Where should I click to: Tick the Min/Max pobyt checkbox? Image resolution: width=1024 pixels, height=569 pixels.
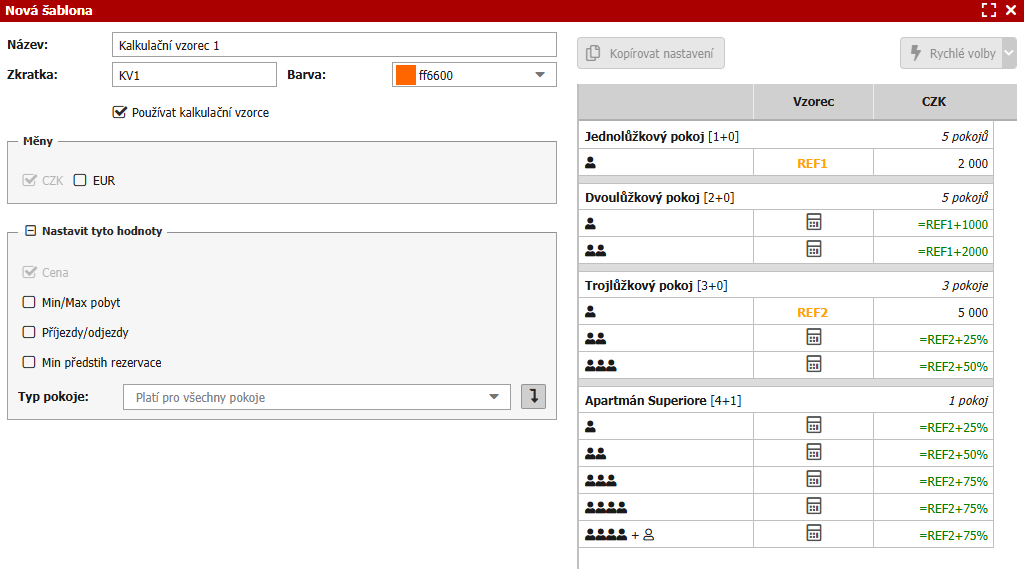coord(29,302)
